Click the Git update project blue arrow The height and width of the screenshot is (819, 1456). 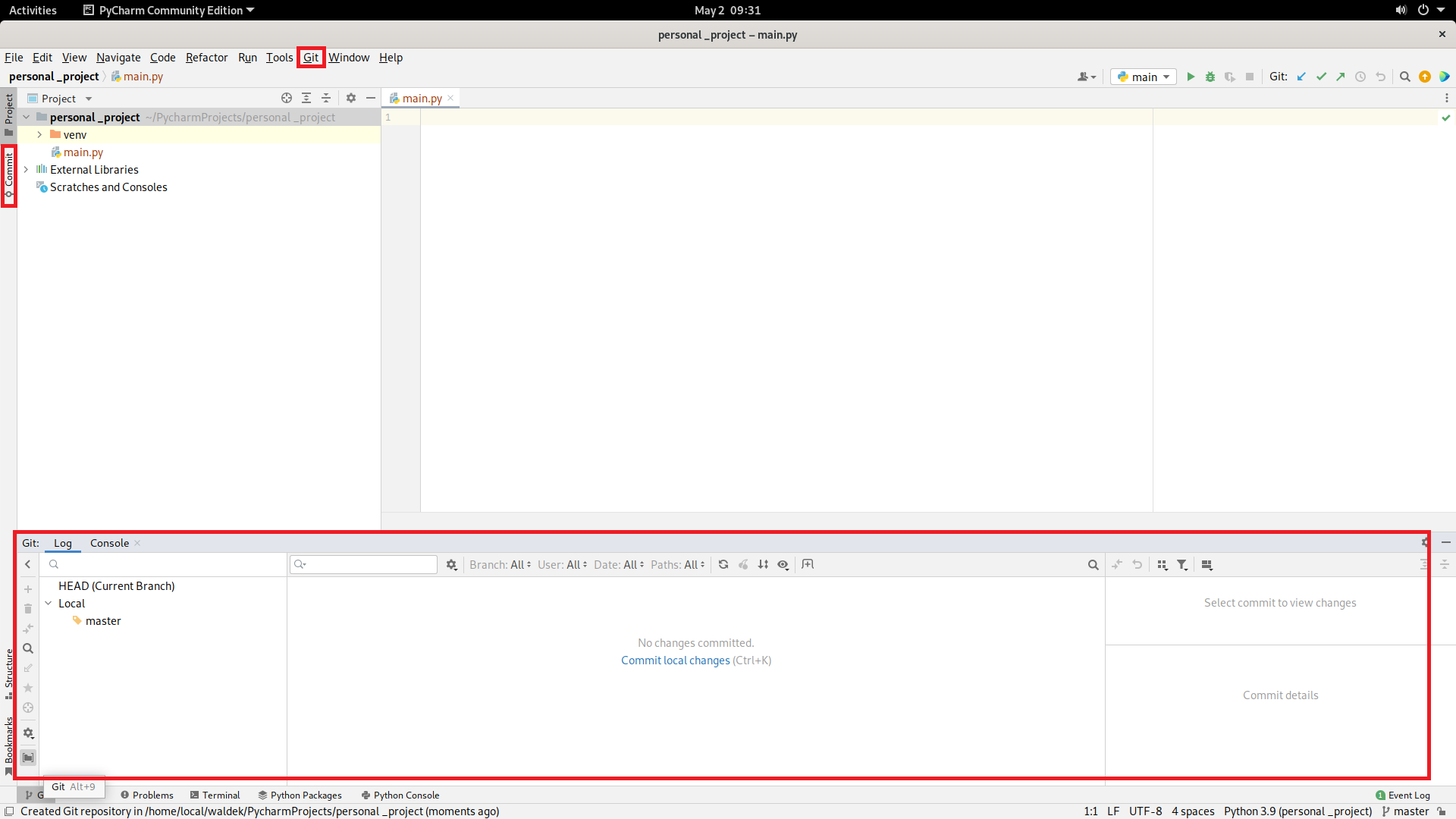click(1301, 77)
